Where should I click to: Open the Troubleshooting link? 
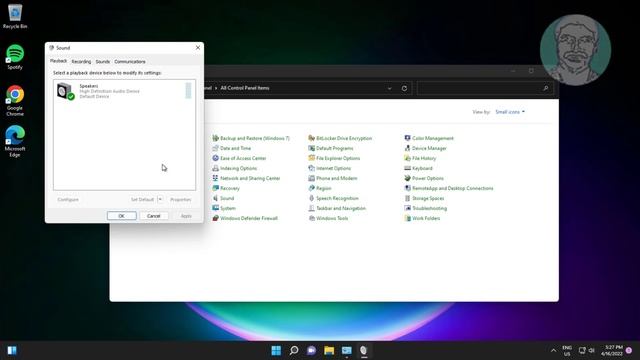click(x=429, y=208)
